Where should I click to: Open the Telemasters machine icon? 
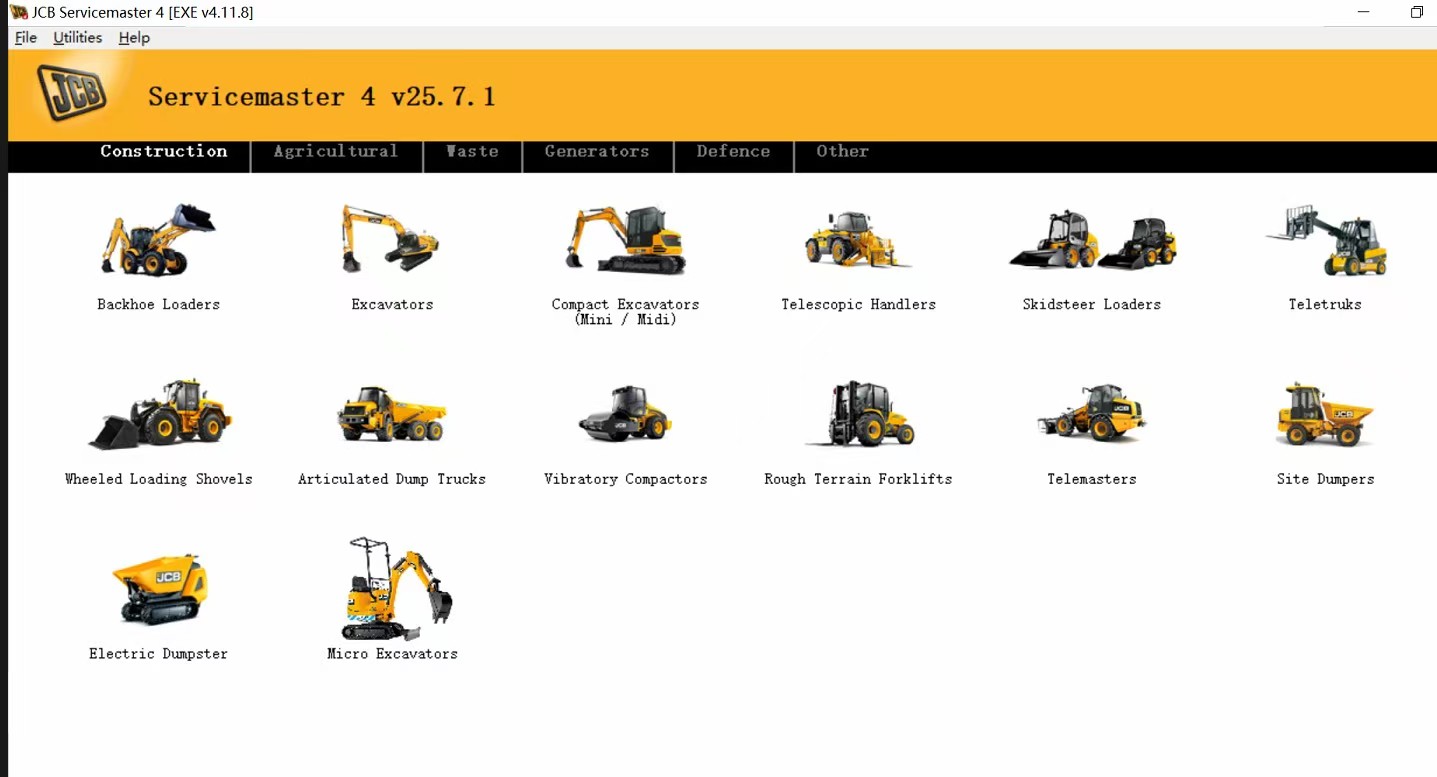coord(1092,413)
